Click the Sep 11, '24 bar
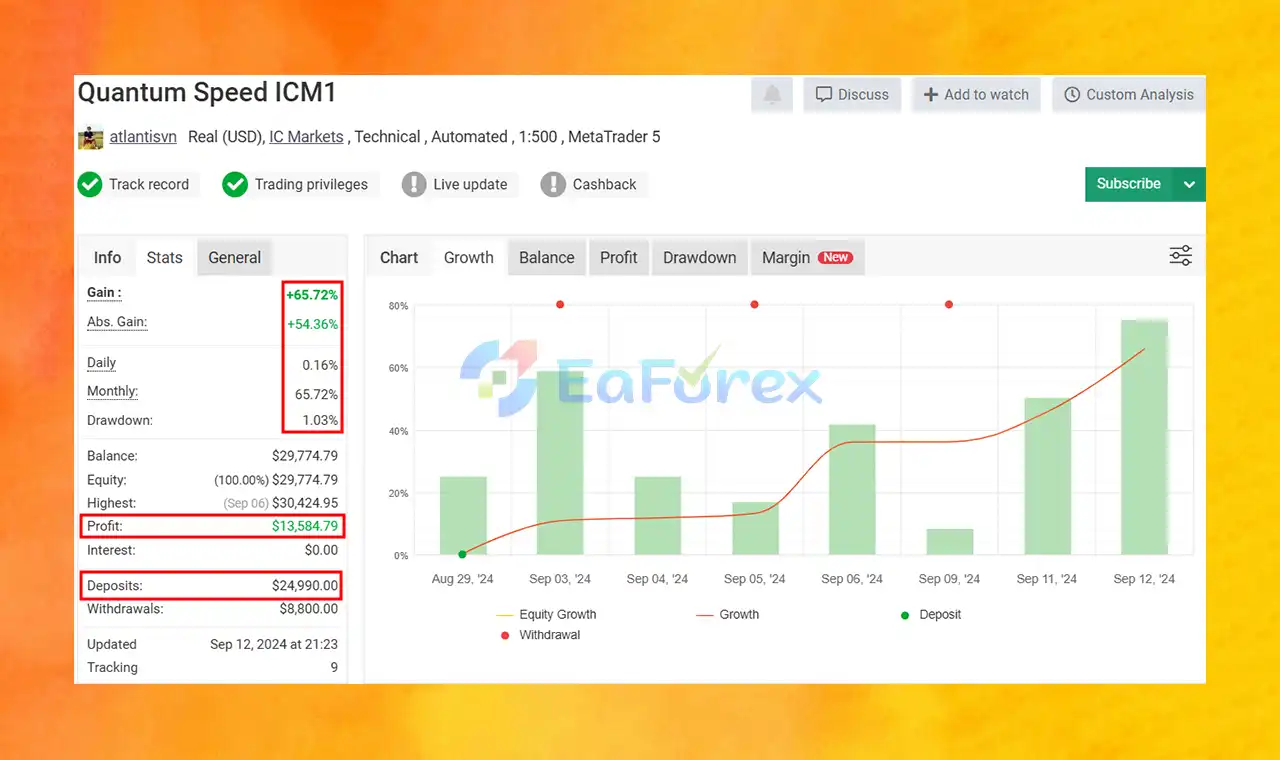Screen dimensions: 1280x760 click(1047, 476)
